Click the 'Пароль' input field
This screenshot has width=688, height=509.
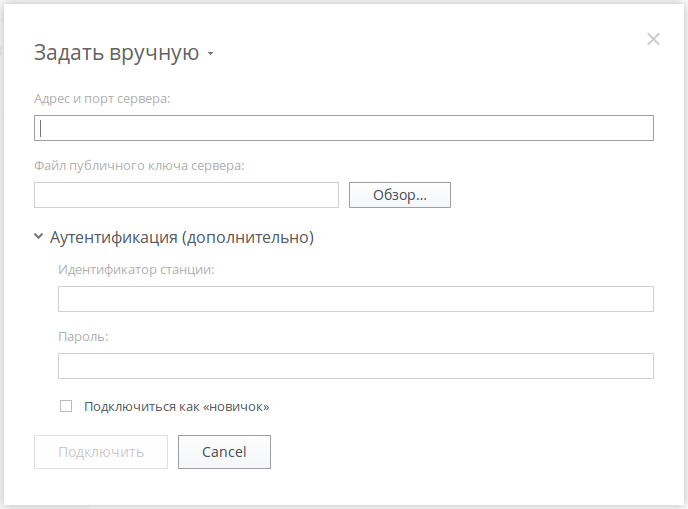click(x=356, y=366)
